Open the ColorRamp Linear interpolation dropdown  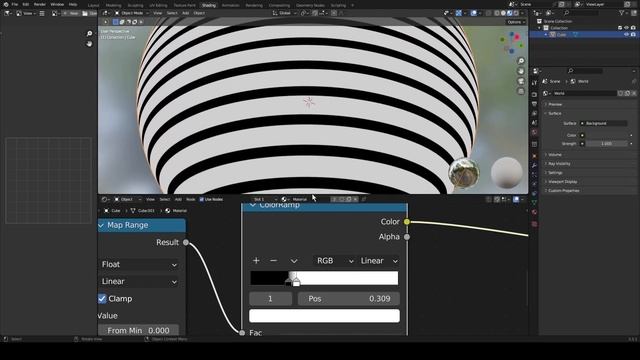tap(379, 261)
